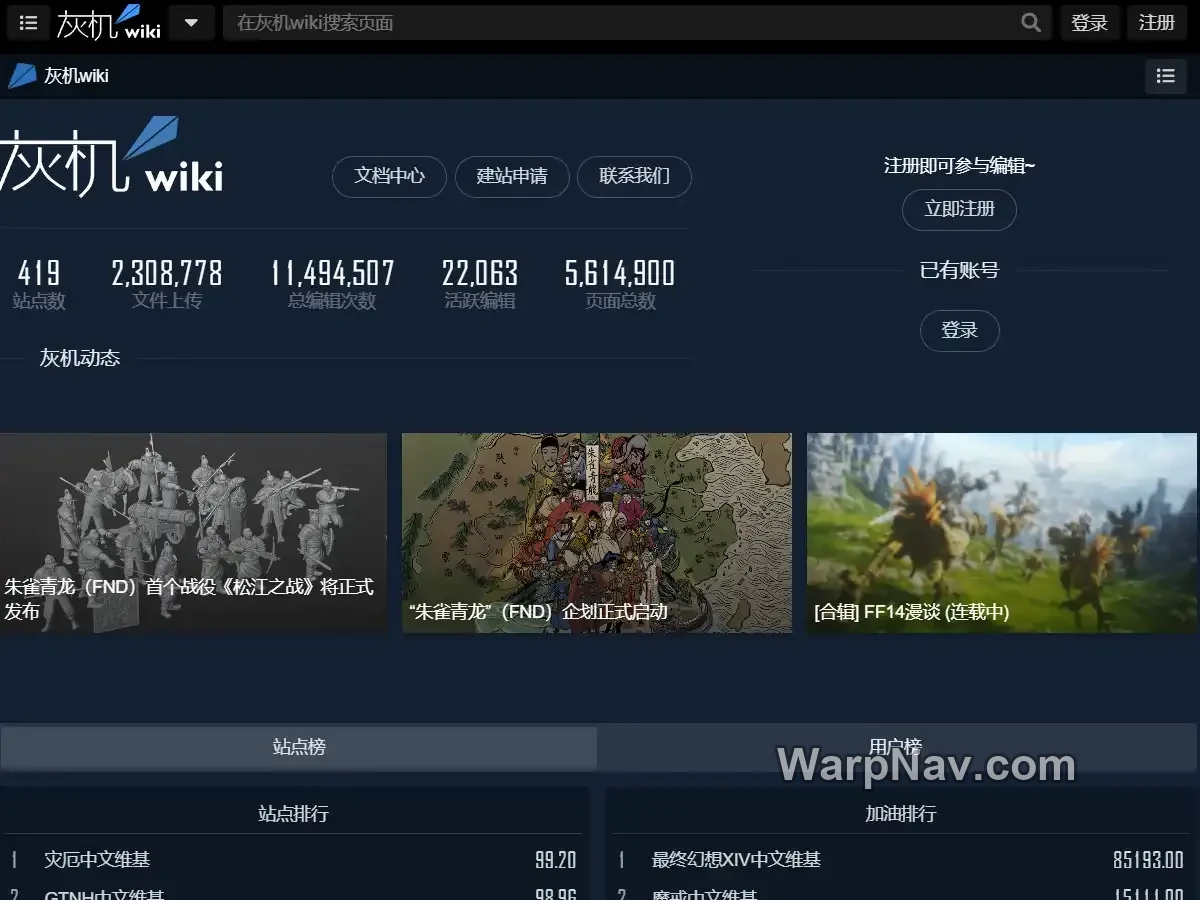
Task: Click the 11,494,507 总编辑次数 statistic
Action: coord(332,284)
